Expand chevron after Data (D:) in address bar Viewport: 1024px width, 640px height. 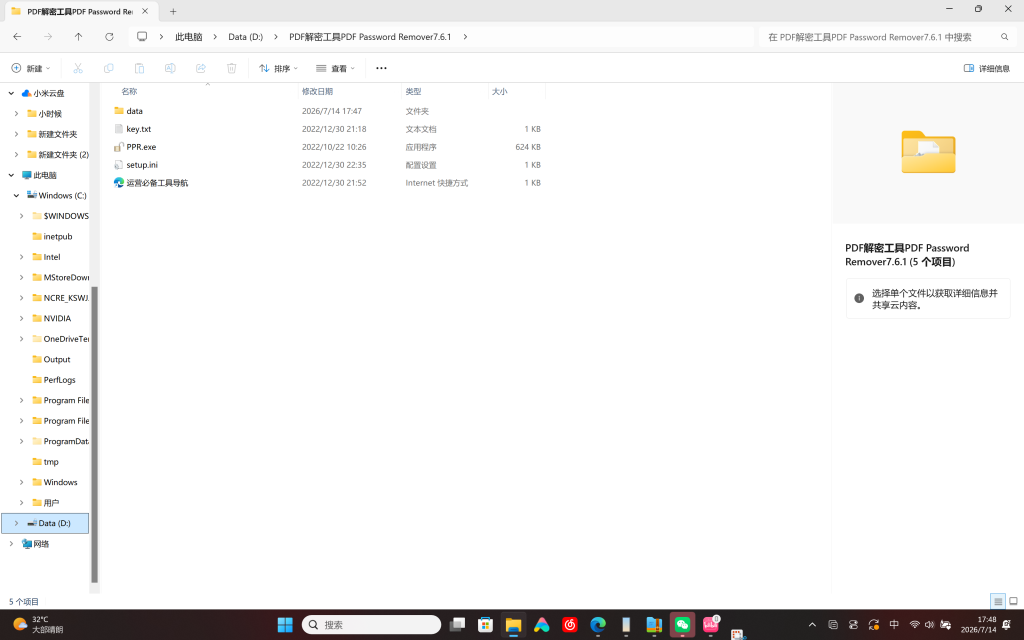pyautogui.click(x=276, y=37)
